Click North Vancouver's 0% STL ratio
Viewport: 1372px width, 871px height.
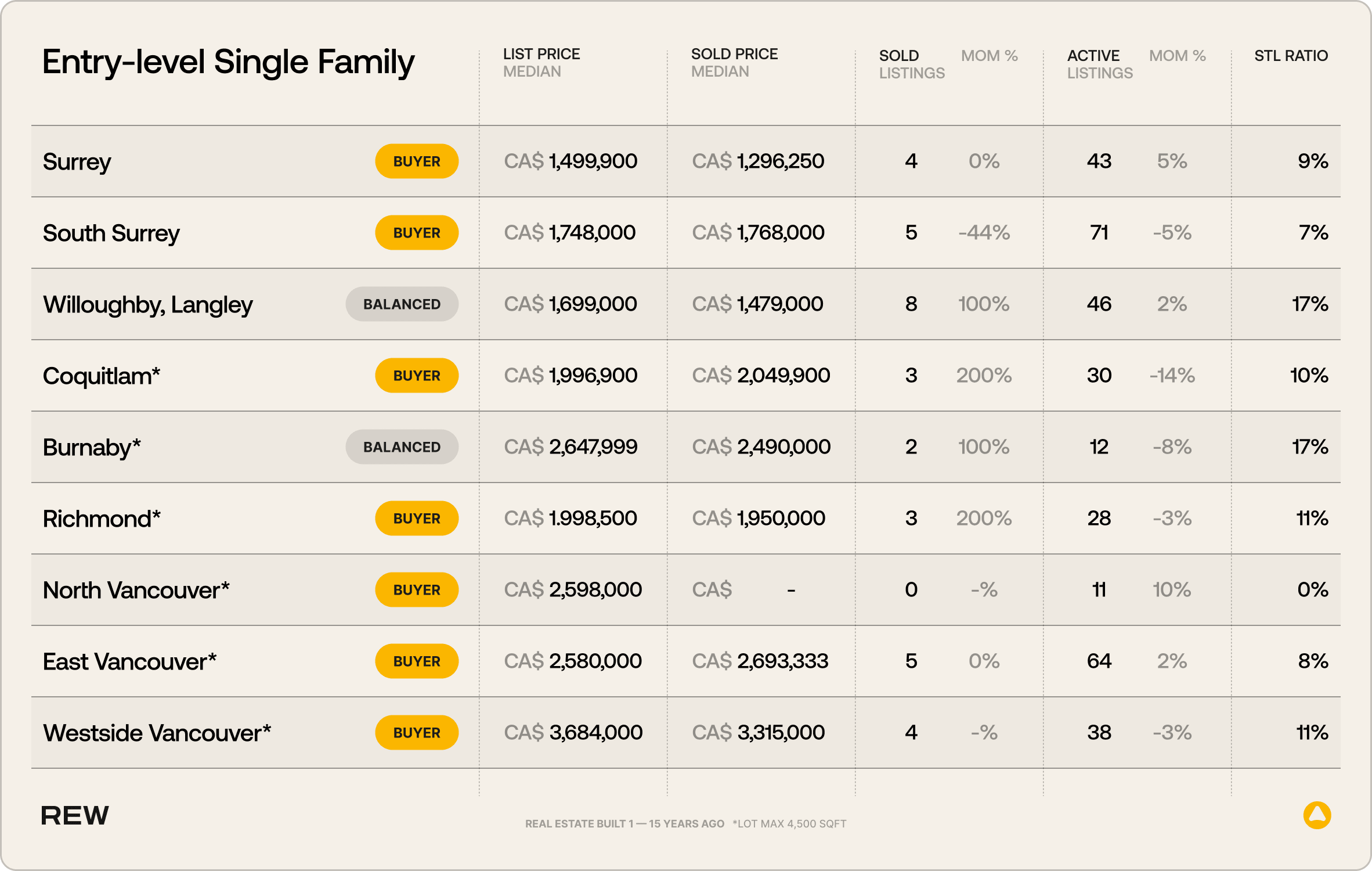click(x=1313, y=589)
